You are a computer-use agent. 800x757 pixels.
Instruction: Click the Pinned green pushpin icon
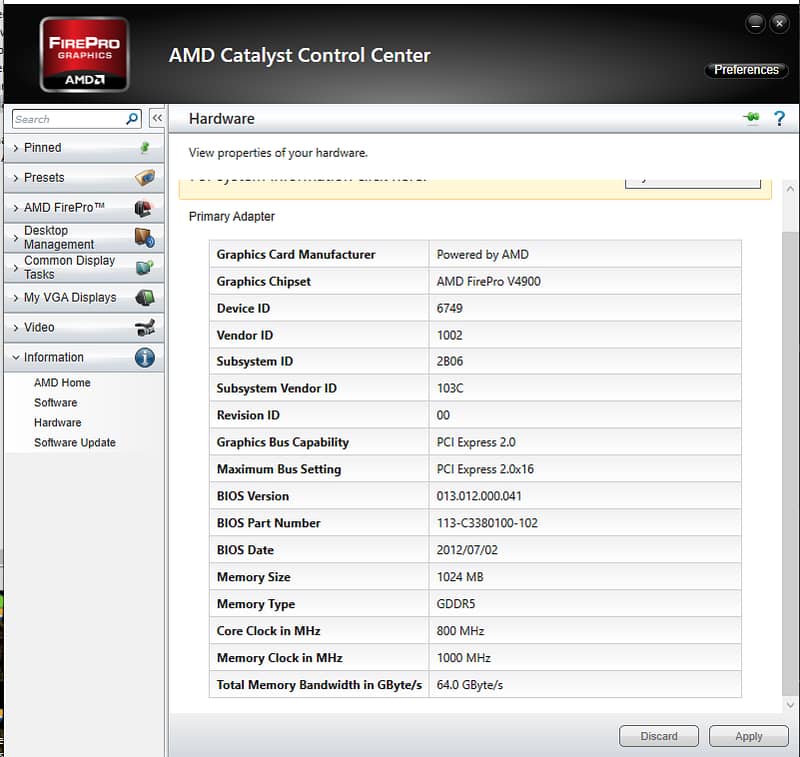click(x=145, y=147)
